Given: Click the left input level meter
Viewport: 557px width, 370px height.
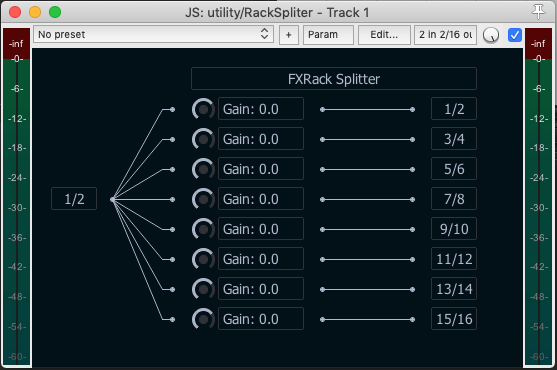Looking at the screenshot, I should (x=17, y=197).
